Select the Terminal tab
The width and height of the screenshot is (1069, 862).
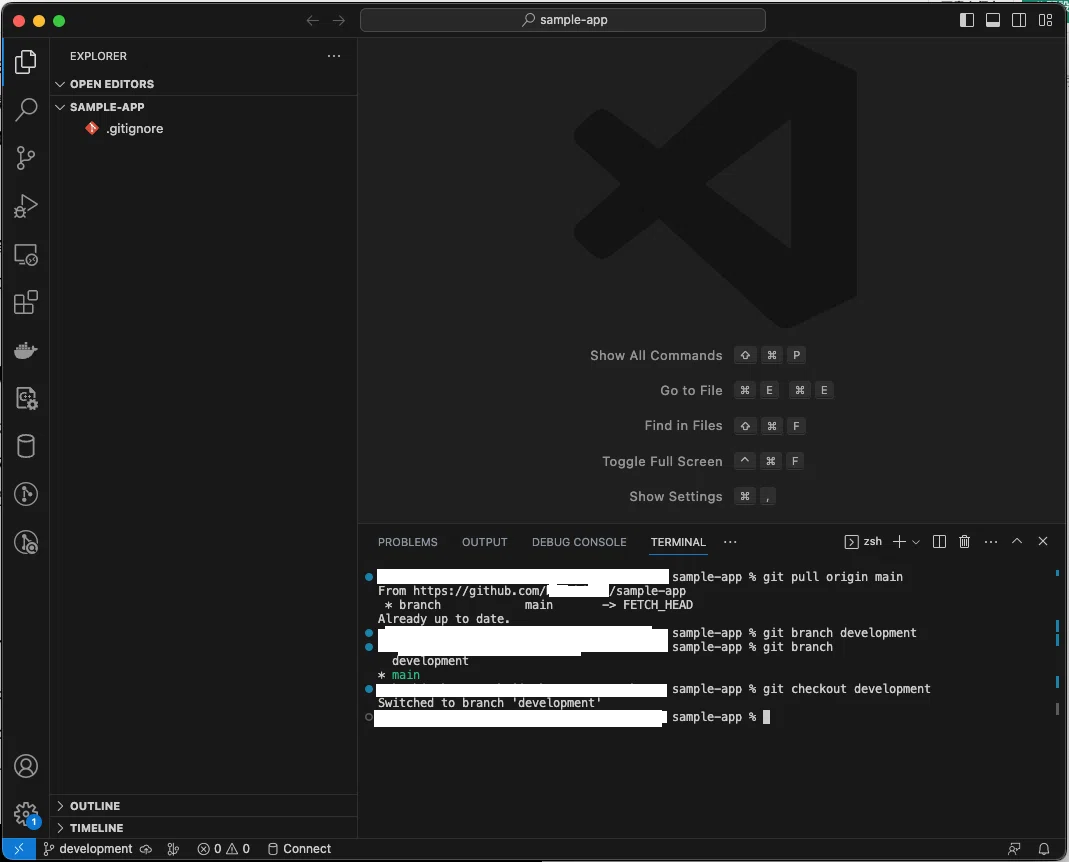tap(678, 542)
